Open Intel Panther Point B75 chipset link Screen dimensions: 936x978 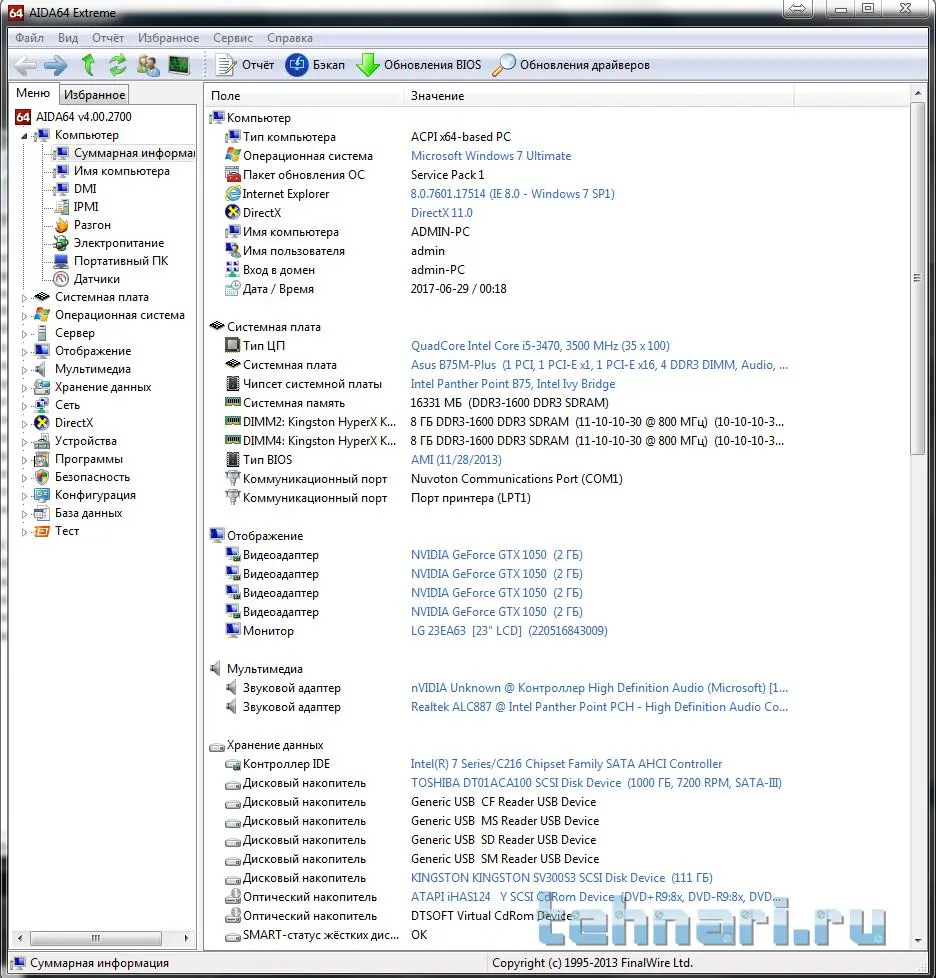tap(513, 384)
